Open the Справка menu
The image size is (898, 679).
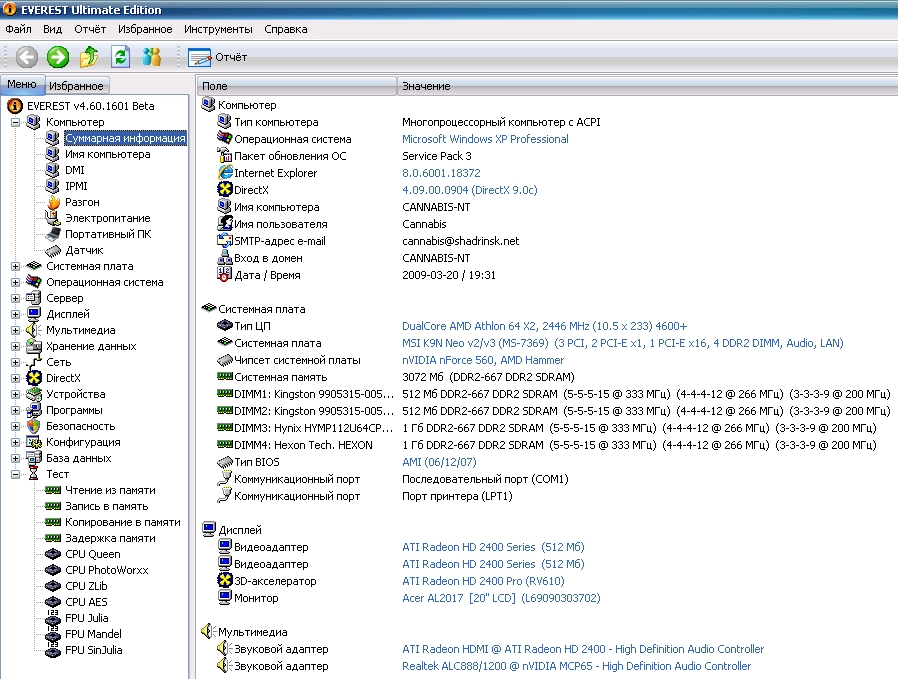pos(286,29)
